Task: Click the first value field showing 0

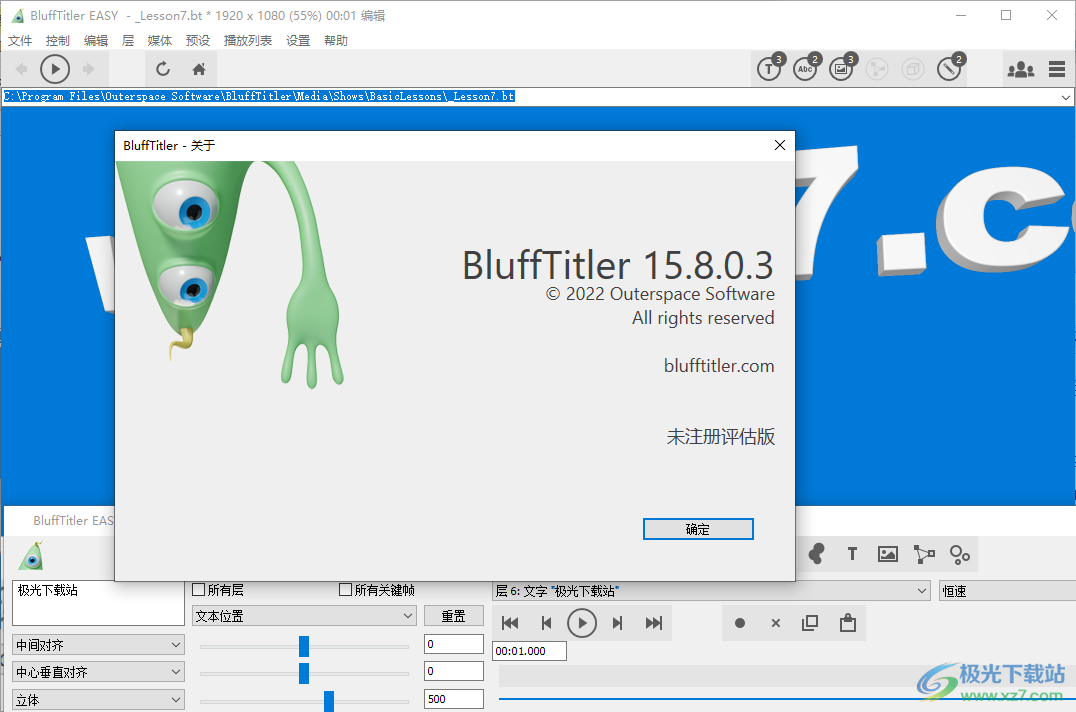Action: click(454, 644)
